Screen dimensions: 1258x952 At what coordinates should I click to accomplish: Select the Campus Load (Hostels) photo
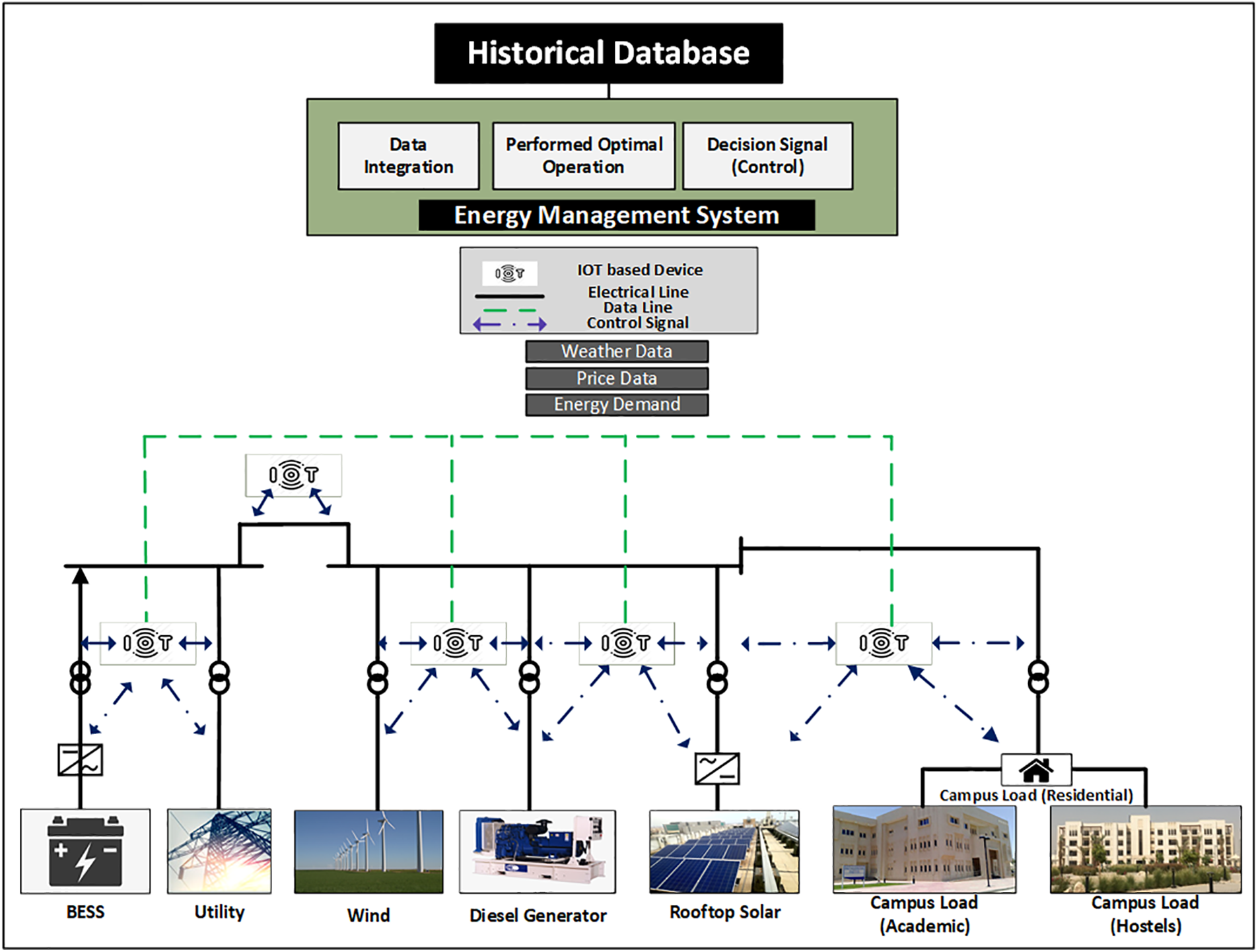(1146, 849)
